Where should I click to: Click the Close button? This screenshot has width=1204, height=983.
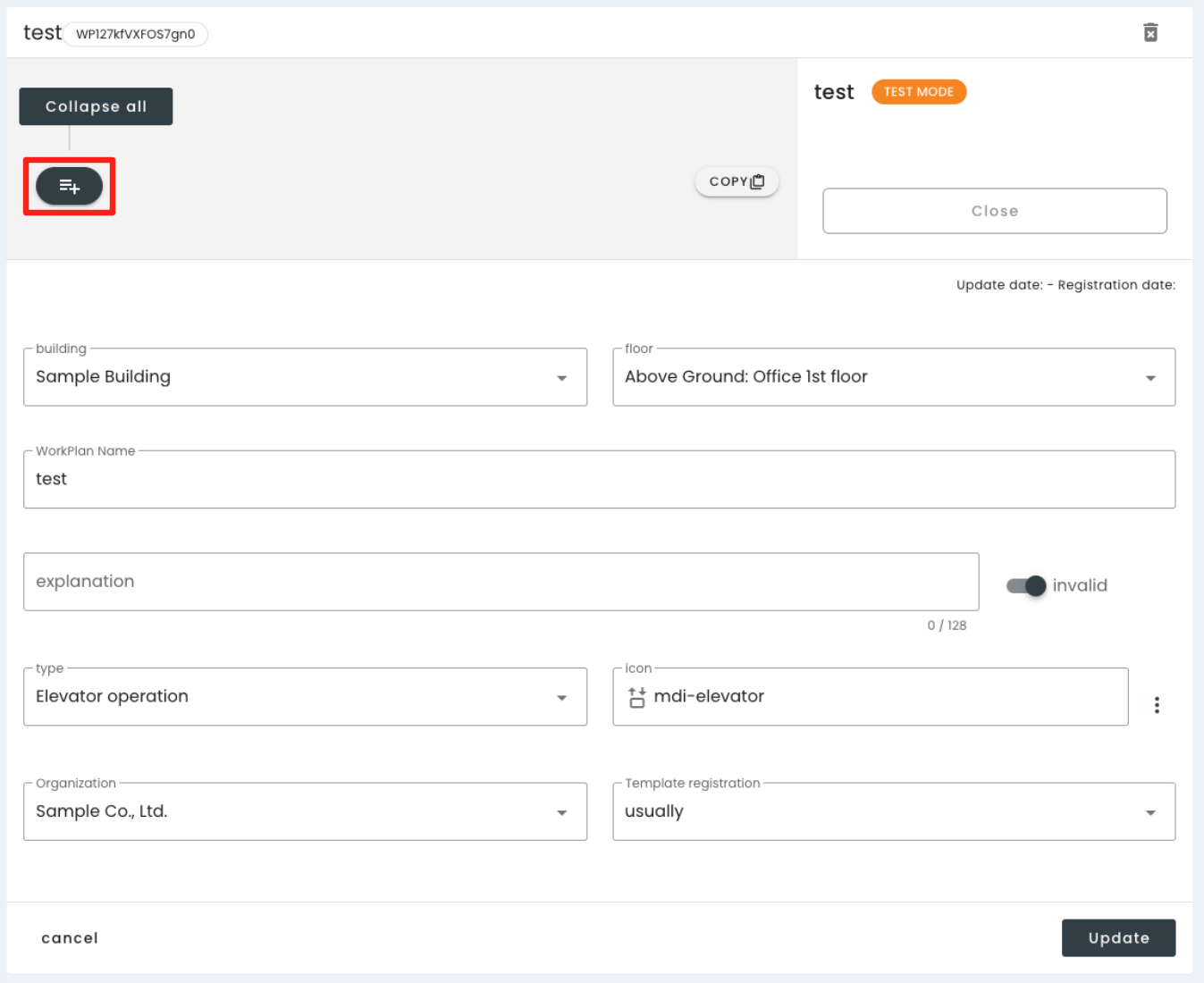click(x=995, y=211)
